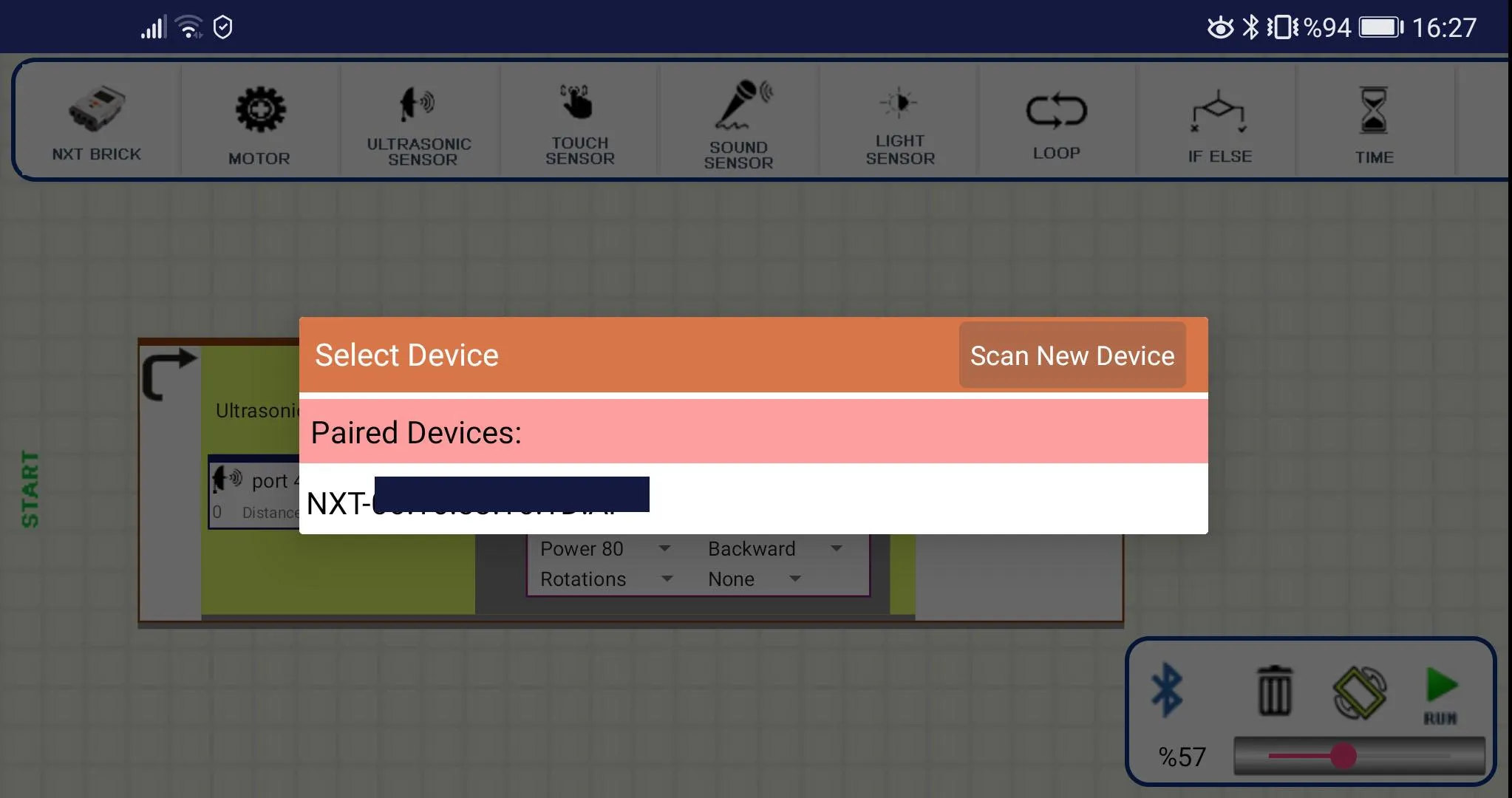This screenshot has width=1512, height=798.
Task: Adjust the %57 speed slider
Action: coord(1358,756)
